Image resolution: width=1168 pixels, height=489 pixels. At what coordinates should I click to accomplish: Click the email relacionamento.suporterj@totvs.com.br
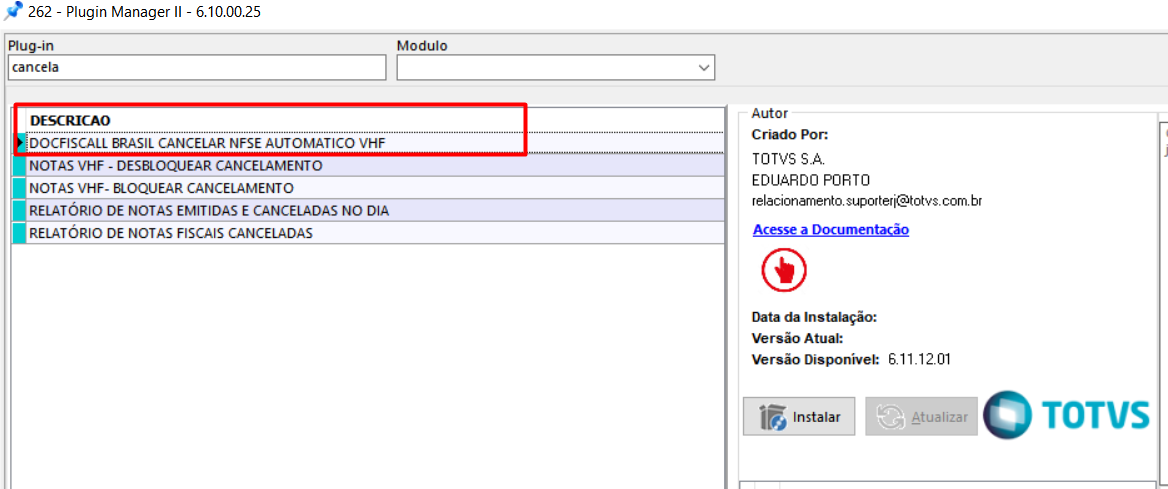[x=869, y=201]
